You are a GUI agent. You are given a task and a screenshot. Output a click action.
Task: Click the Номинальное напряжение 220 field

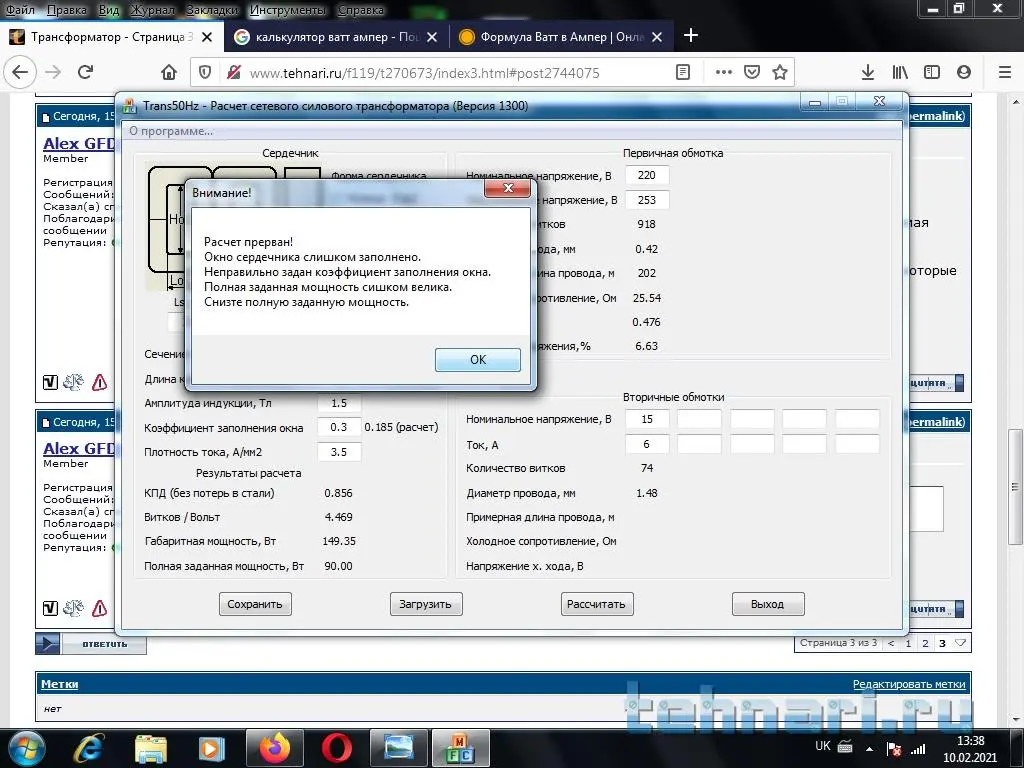click(647, 175)
